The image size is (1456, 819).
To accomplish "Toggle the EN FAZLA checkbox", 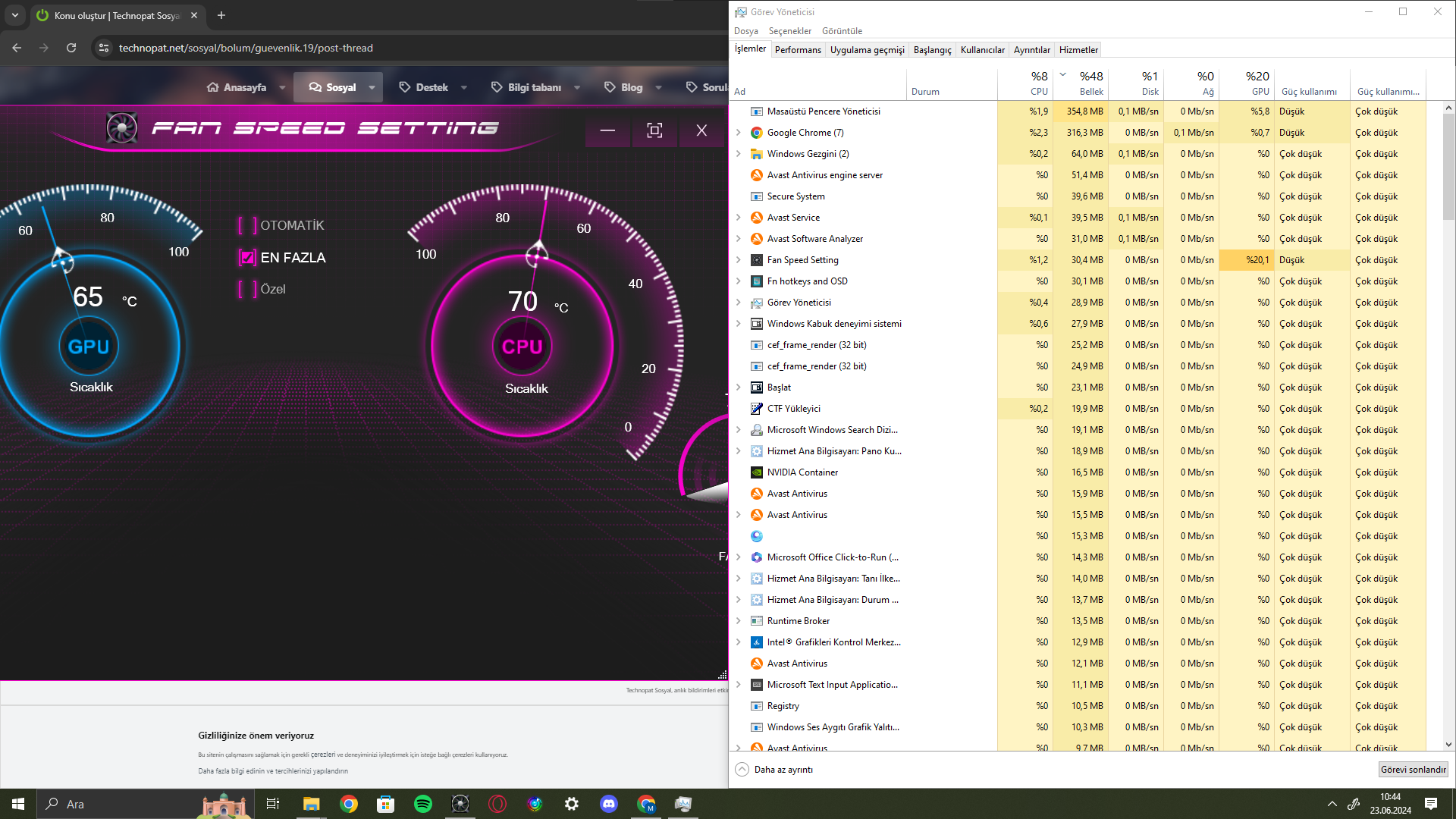I will pyautogui.click(x=247, y=258).
